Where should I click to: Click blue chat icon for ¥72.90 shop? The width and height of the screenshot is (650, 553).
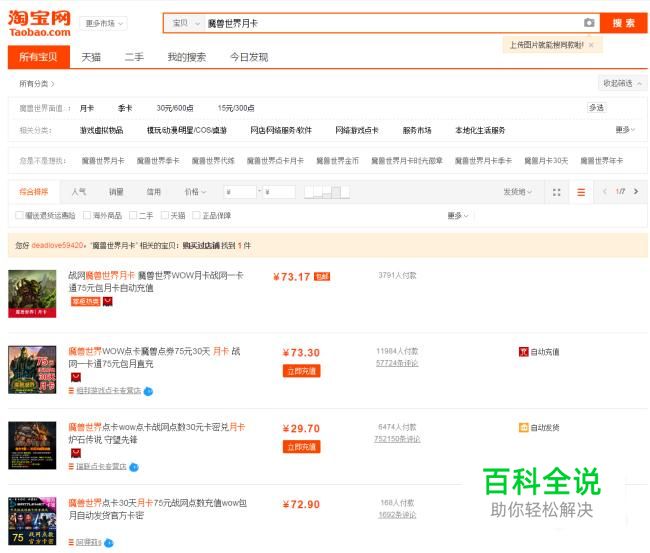(109, 543)
